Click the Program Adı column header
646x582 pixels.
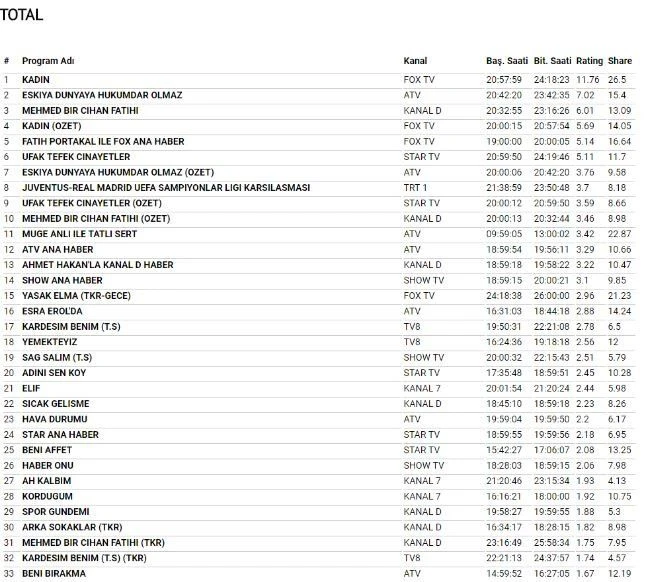48,61
